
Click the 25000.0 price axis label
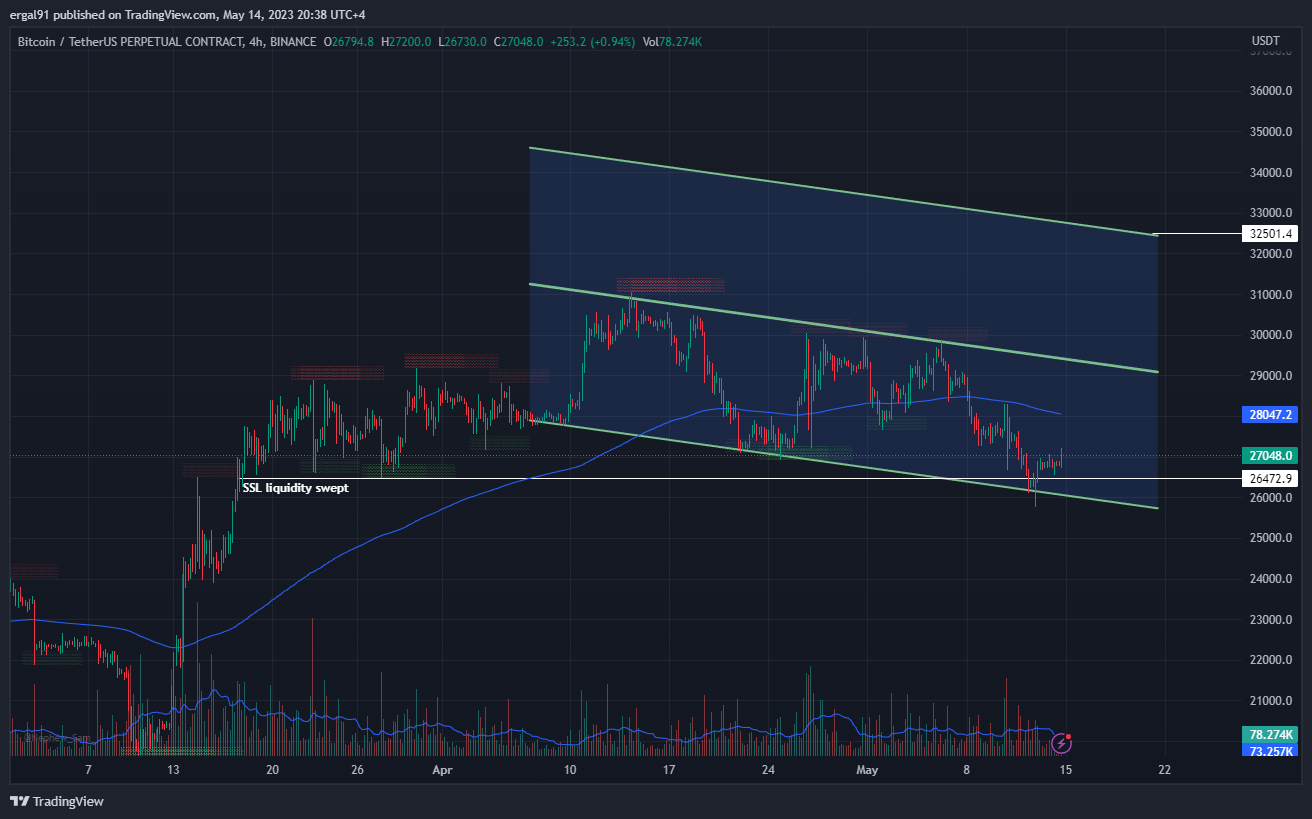click(x=1269, y=538)
